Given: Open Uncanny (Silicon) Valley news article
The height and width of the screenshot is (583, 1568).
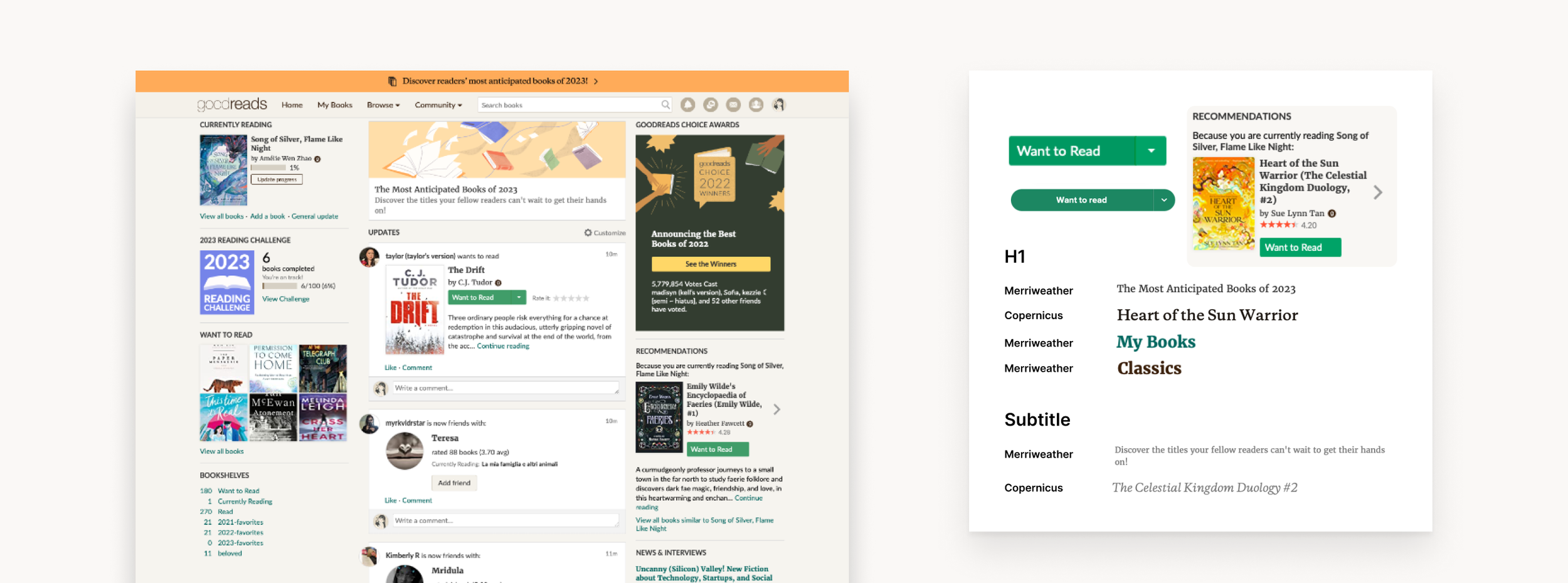Looking at the screenshot, I should (704, 573).
